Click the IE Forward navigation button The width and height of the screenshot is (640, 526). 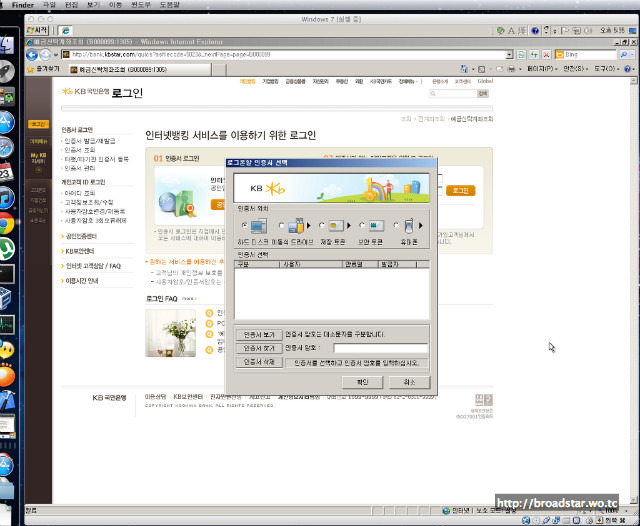pyautogui.click(x=45, y=55)
